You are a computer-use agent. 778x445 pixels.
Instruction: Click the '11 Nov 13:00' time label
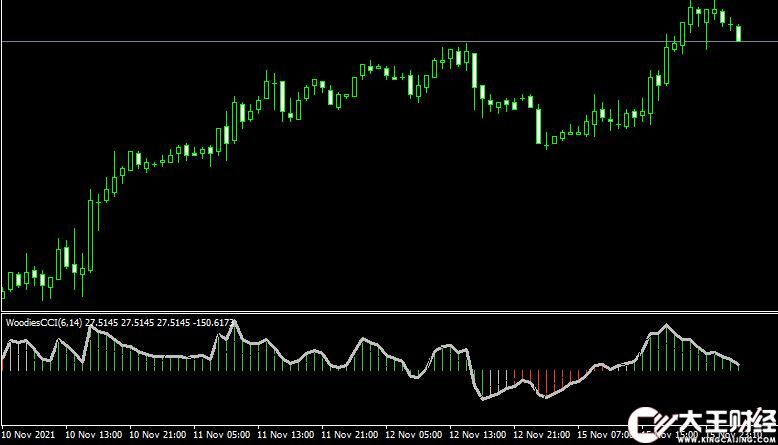pyautogui.click(x=286, y=435)
